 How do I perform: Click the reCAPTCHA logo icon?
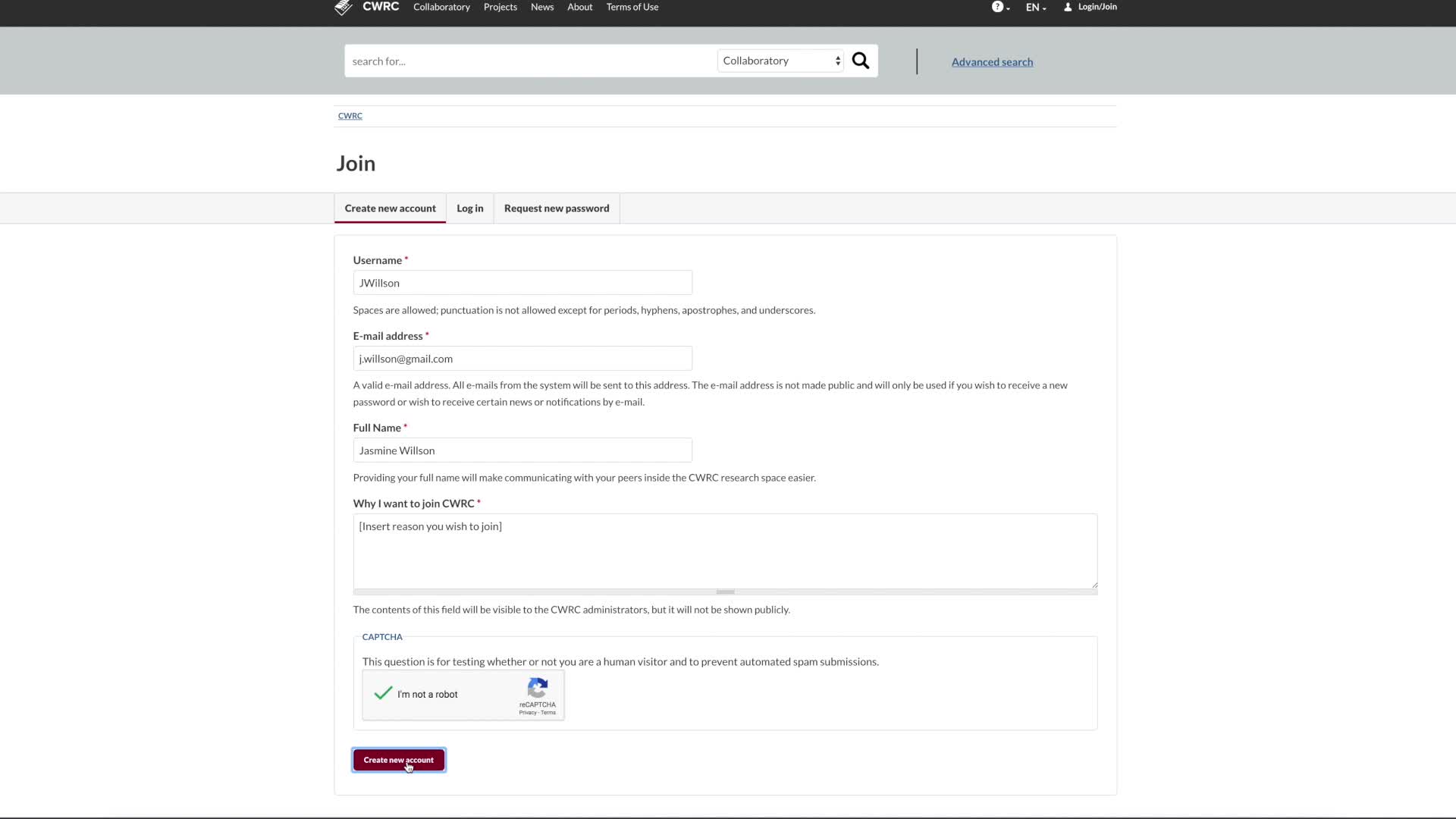(x=538, y=688)
